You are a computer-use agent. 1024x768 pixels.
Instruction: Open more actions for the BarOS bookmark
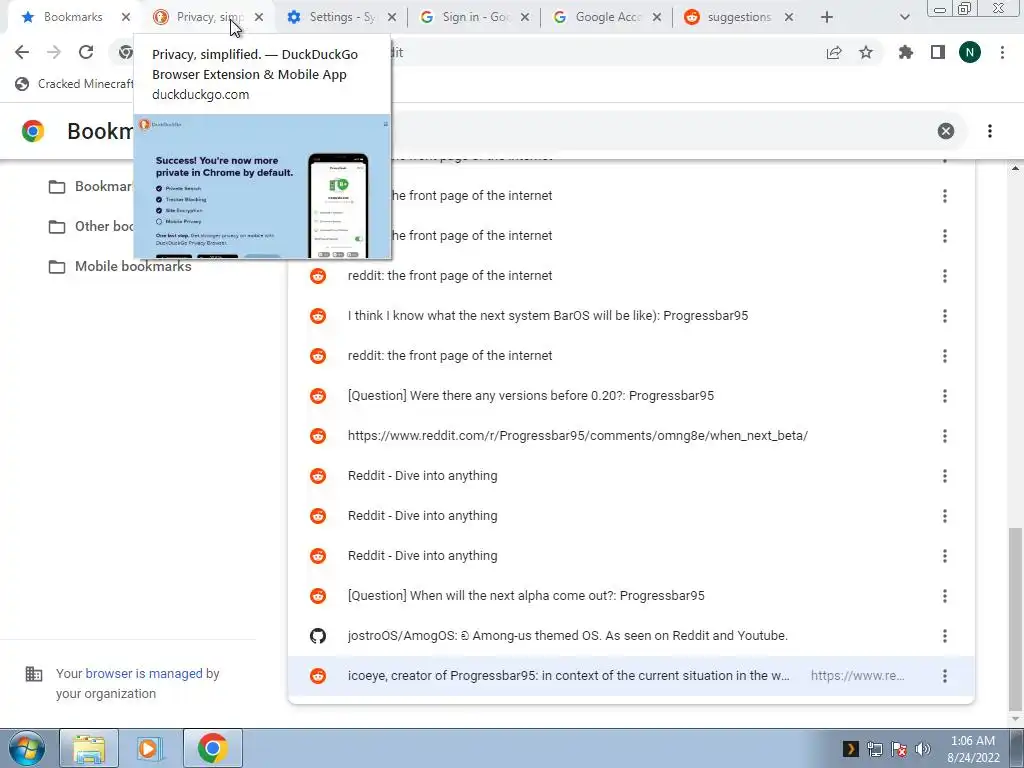pos(944,316)
